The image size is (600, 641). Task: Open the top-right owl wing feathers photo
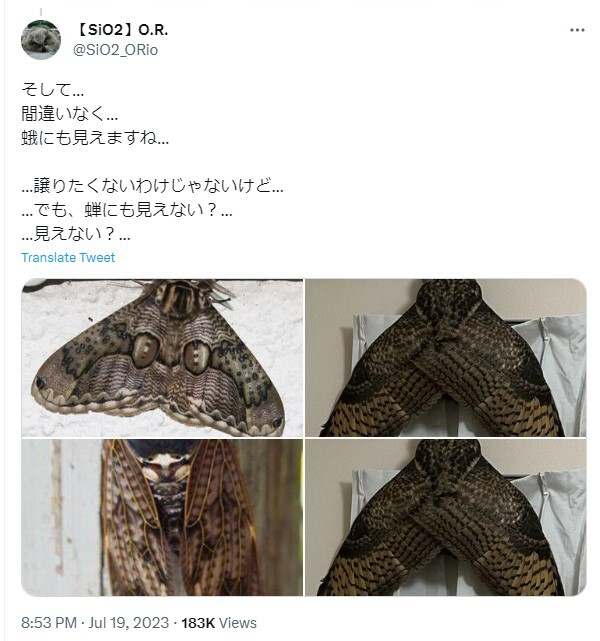(446, 358)
